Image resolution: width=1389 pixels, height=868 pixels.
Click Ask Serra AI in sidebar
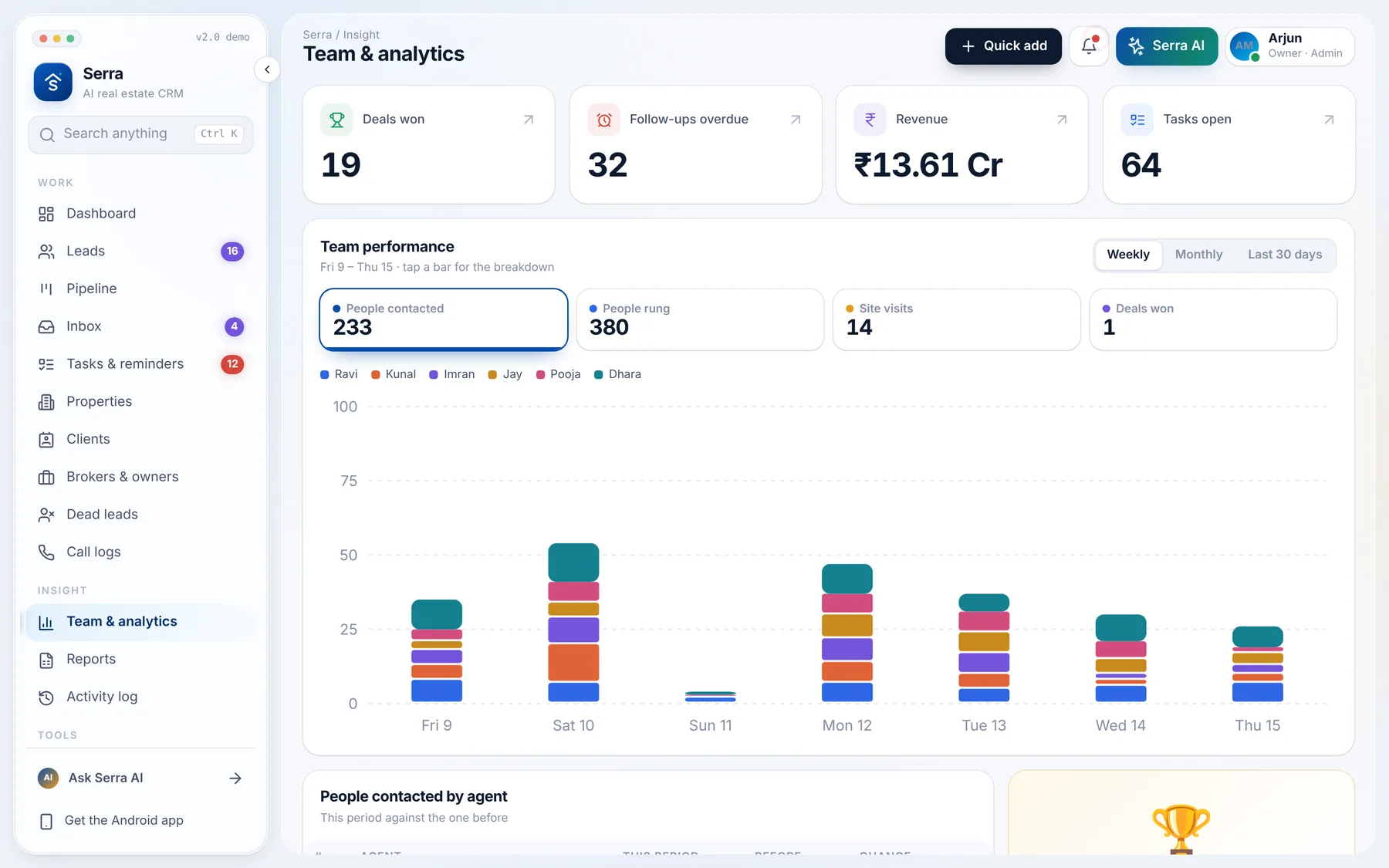[x=140, y=778]
